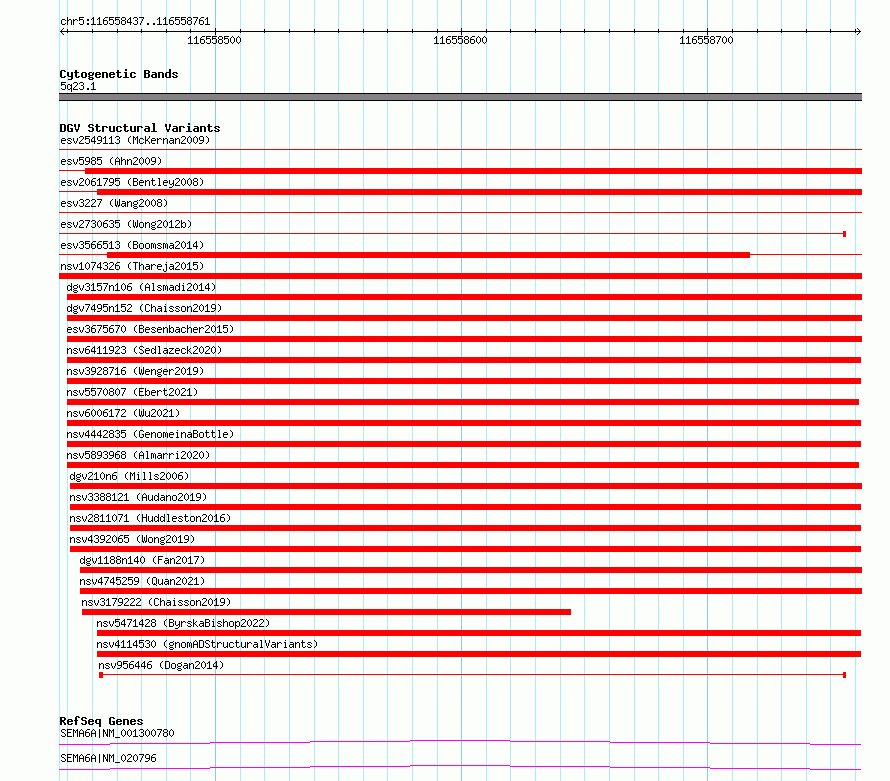Open dgv3157n106 (Alsmadi2014) variant
Image resolution: width=890 pixels, height=781 pixels.
[141, 287]
